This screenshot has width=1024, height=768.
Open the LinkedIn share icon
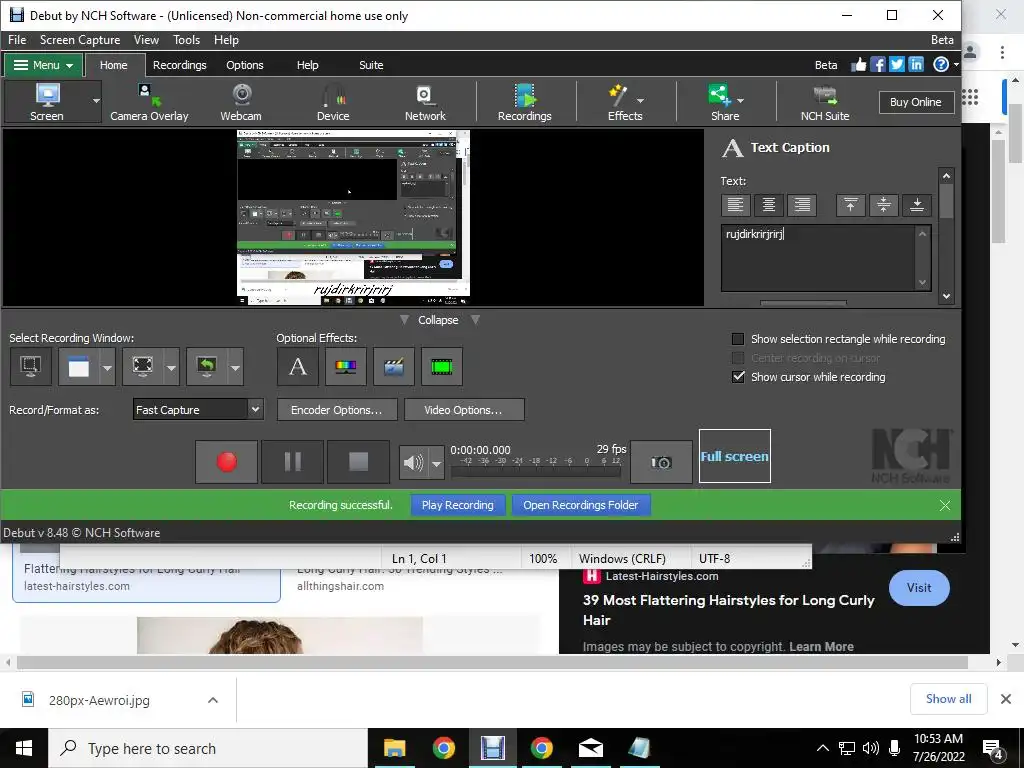click(x=916, y=64)
